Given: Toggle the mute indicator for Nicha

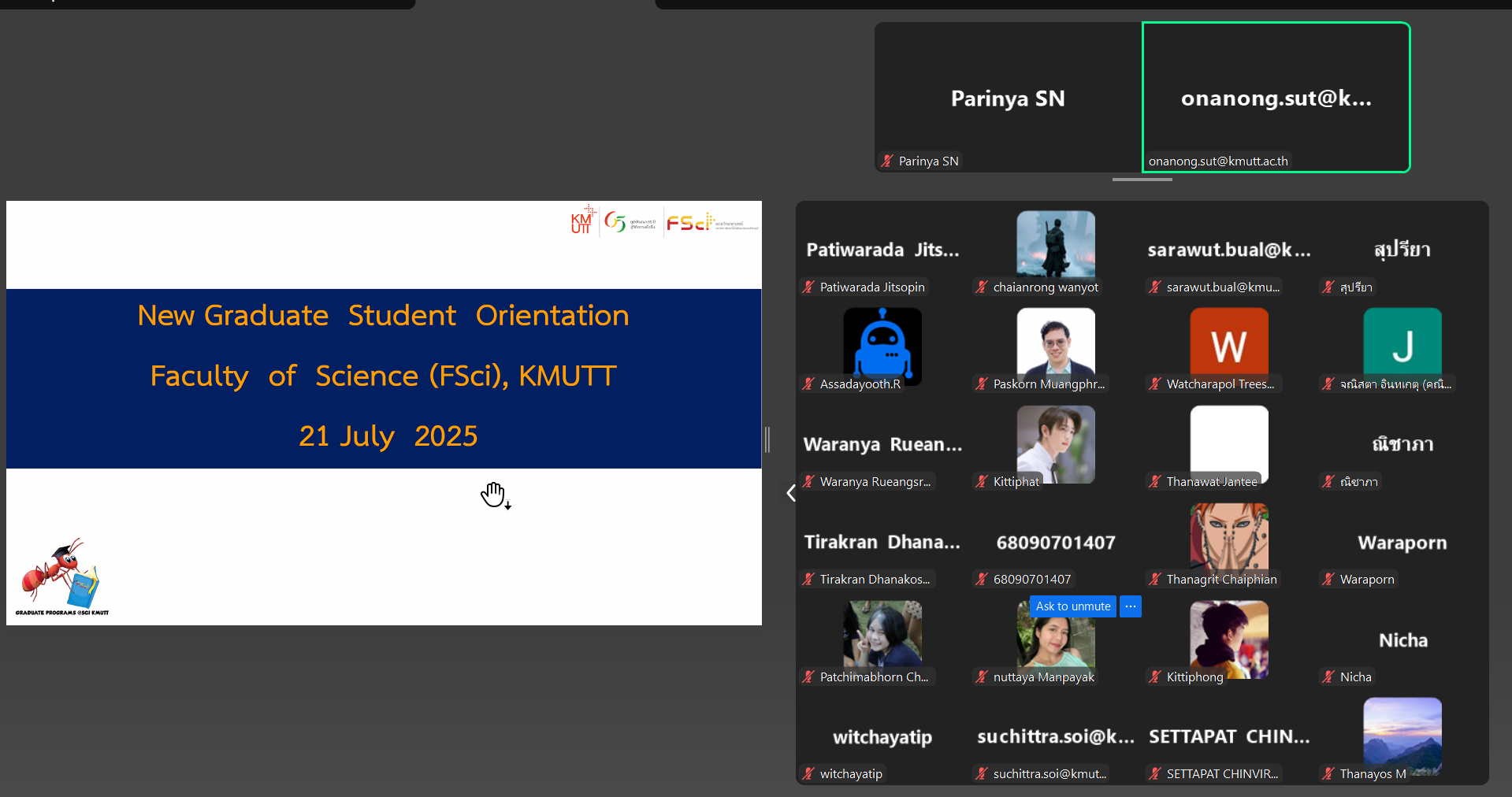Looking at the screenshot, I should point(1328,677).
